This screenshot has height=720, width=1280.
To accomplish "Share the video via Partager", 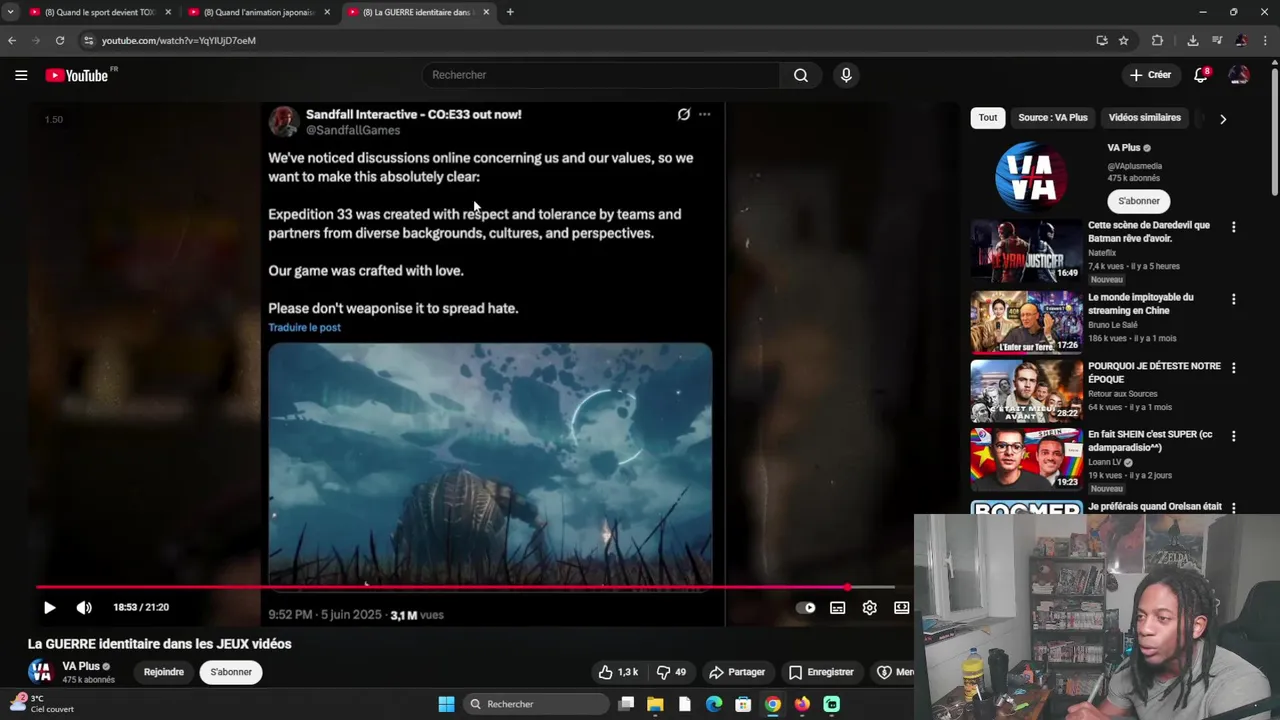I will coord(736,672).
